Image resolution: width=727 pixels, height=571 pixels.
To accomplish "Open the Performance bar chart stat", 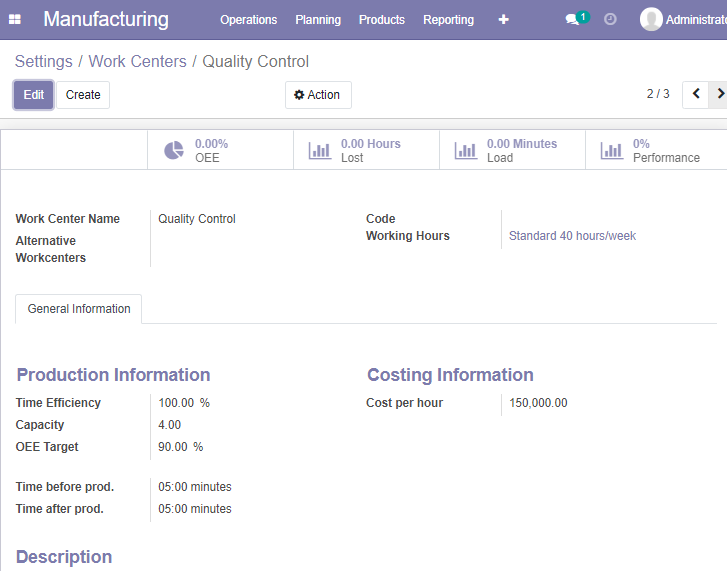I will pos(656,150).
